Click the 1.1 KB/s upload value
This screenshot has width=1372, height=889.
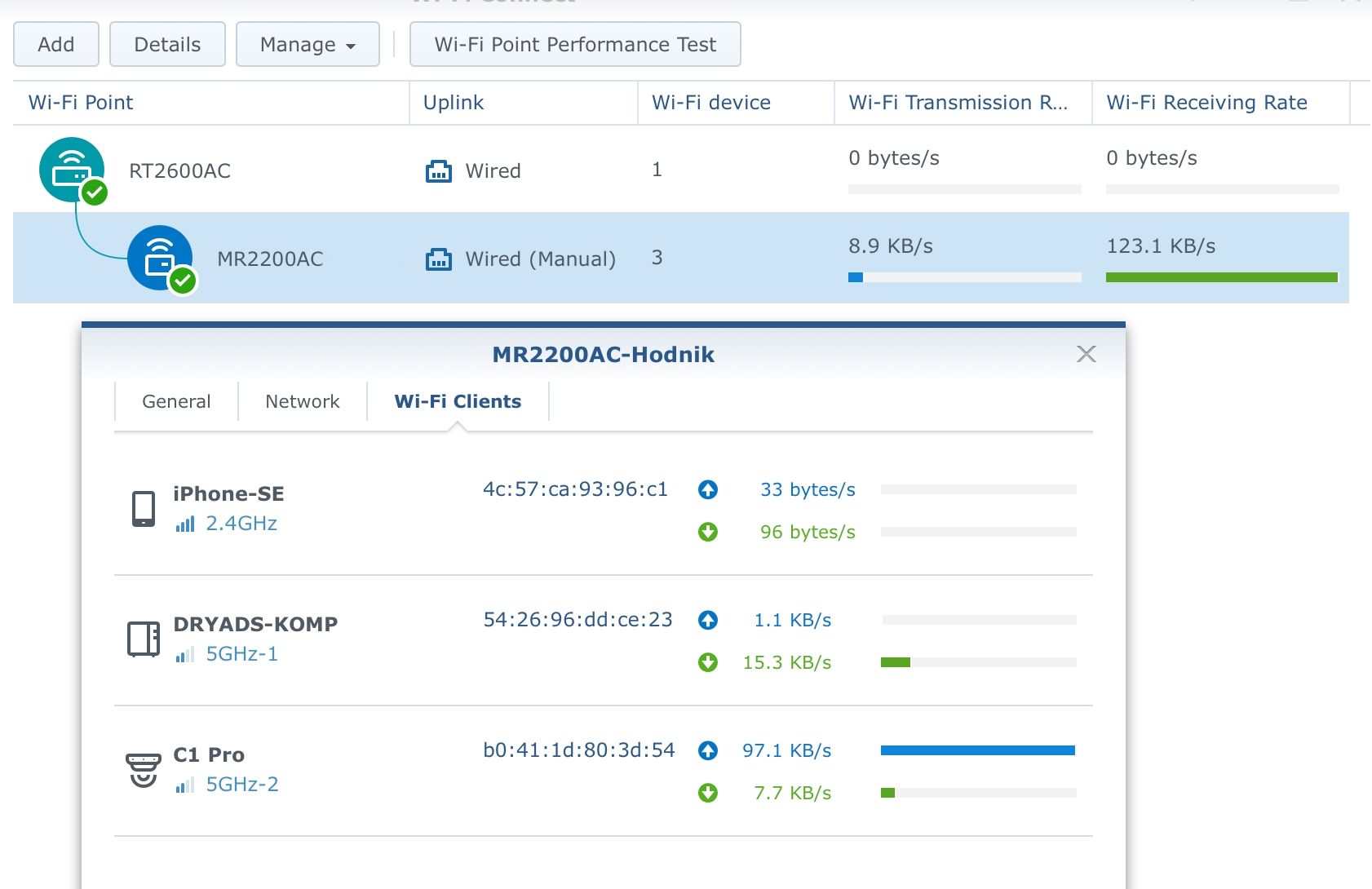click(x=793, y=620)
